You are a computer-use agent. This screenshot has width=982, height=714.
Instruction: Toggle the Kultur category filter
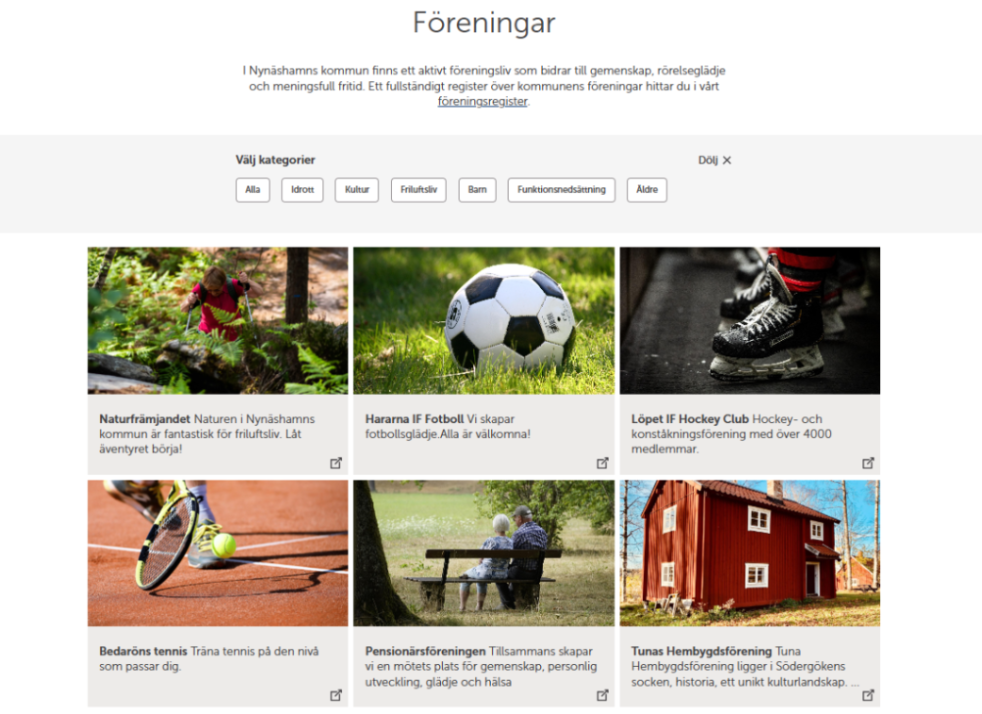click(357, 190)
